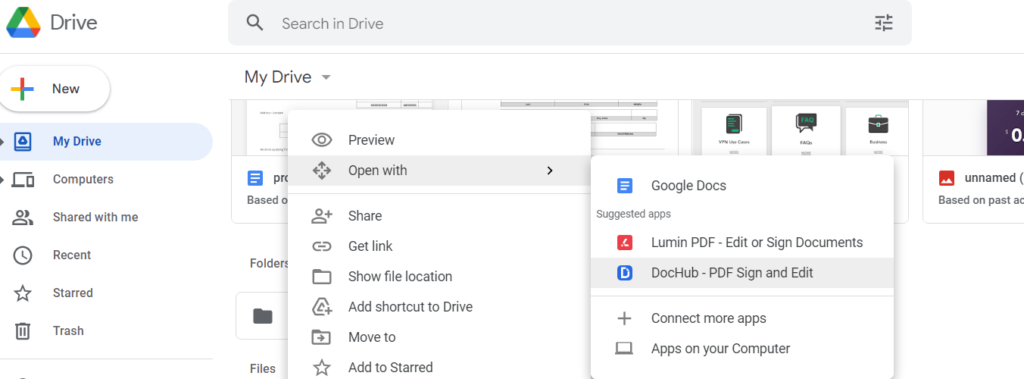The image size is (1024, 379).
Task: Open with DocHub - PDF Sign and Edit
Action: click(x=741, y=272)
